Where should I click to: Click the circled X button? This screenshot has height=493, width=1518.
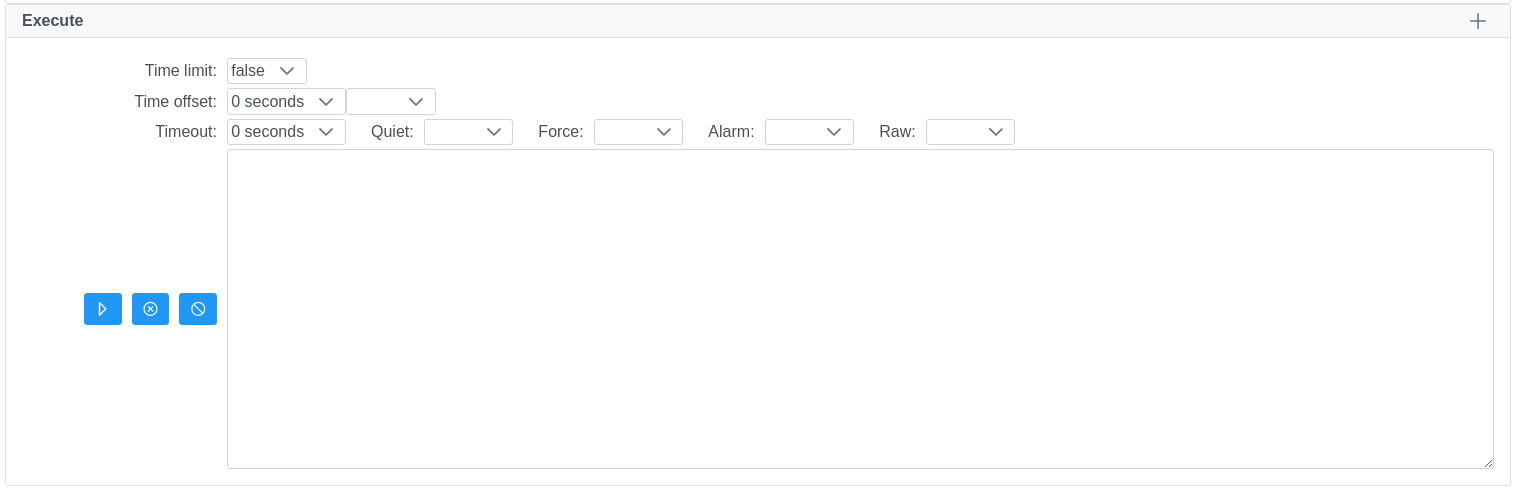coord(150,309)
